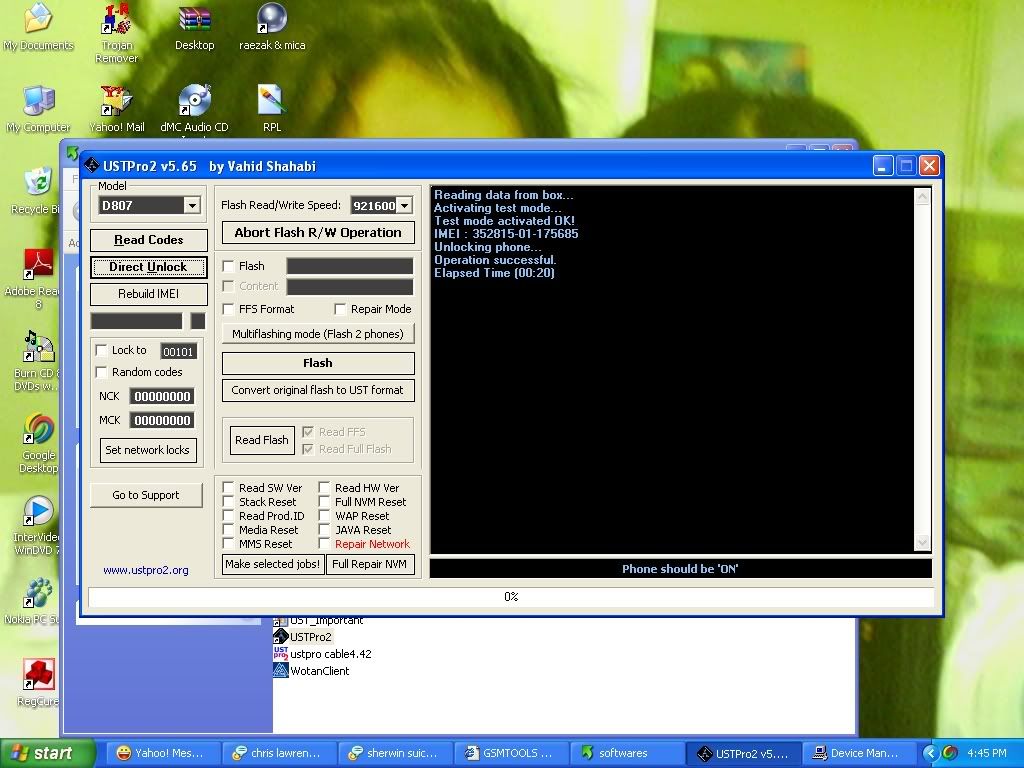This screenshot has height=768, width=1024.
Task: Launch Google Desktop shortcut
Action: 38,443
